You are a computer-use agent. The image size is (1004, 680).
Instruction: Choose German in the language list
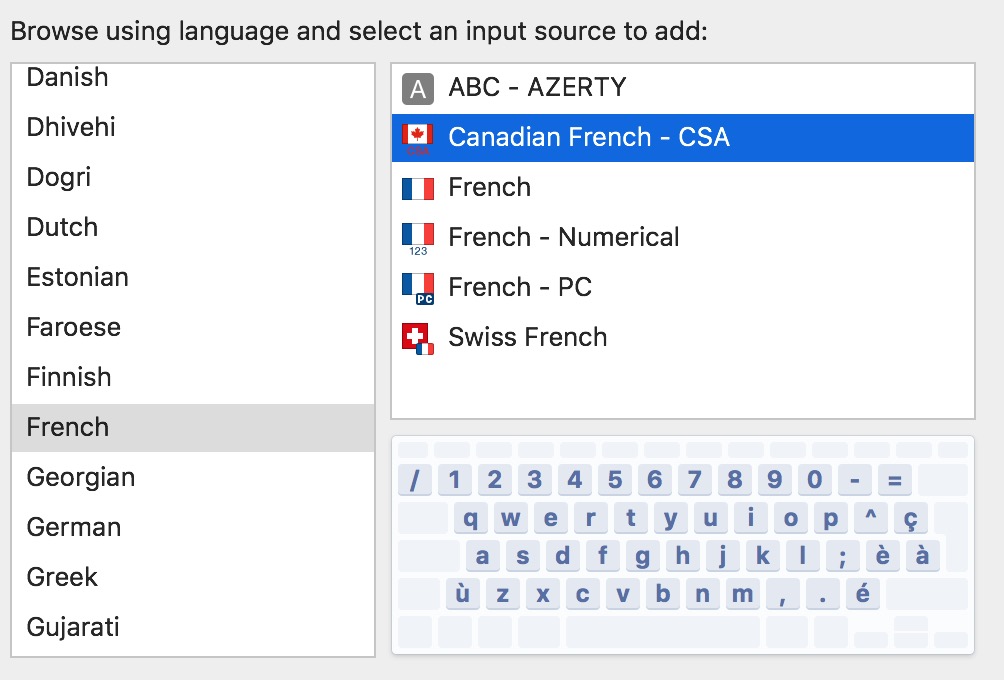[x=74, y=527]
